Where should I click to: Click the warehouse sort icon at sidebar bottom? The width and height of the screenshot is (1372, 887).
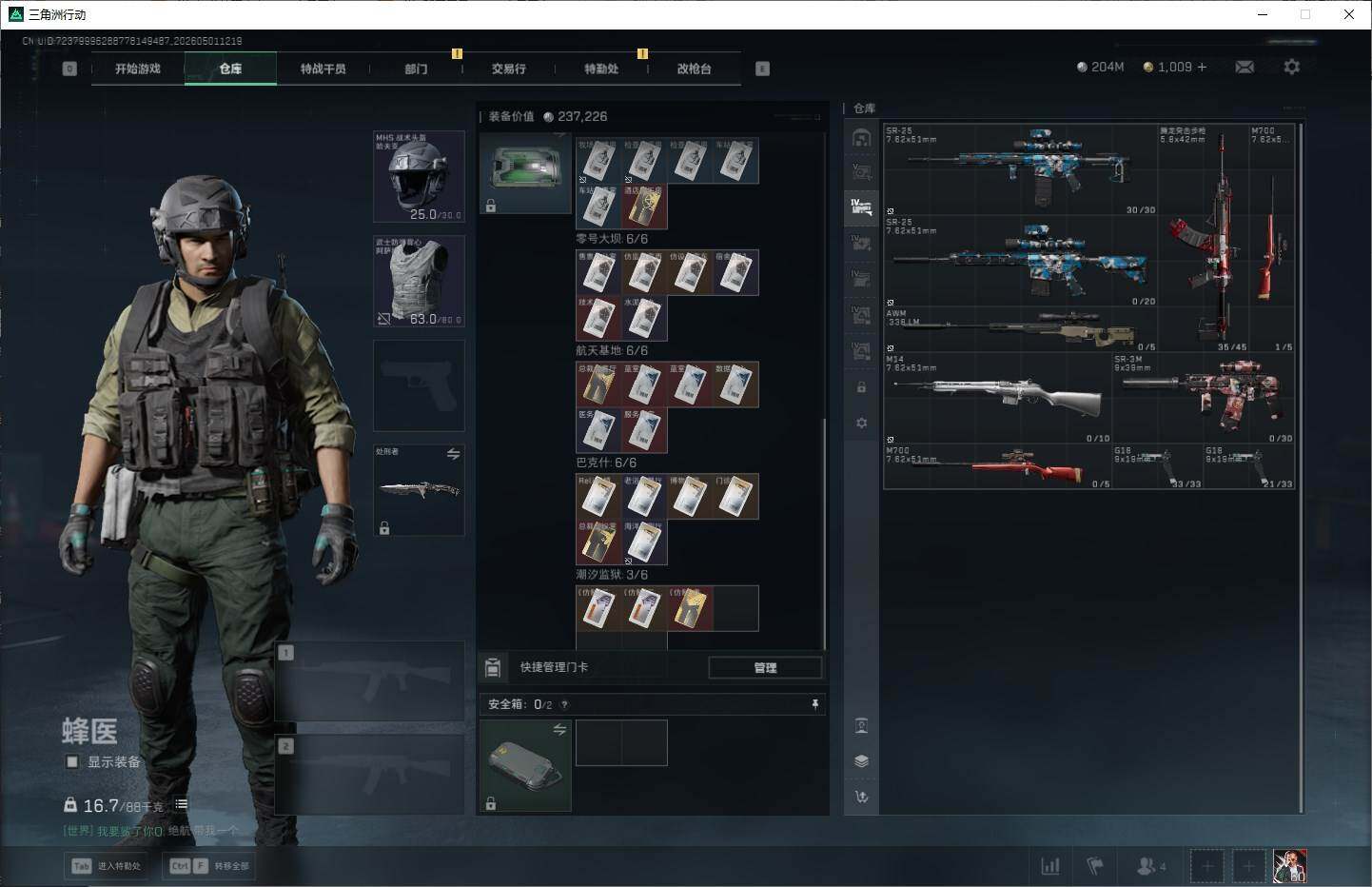(x=861, y=797)
